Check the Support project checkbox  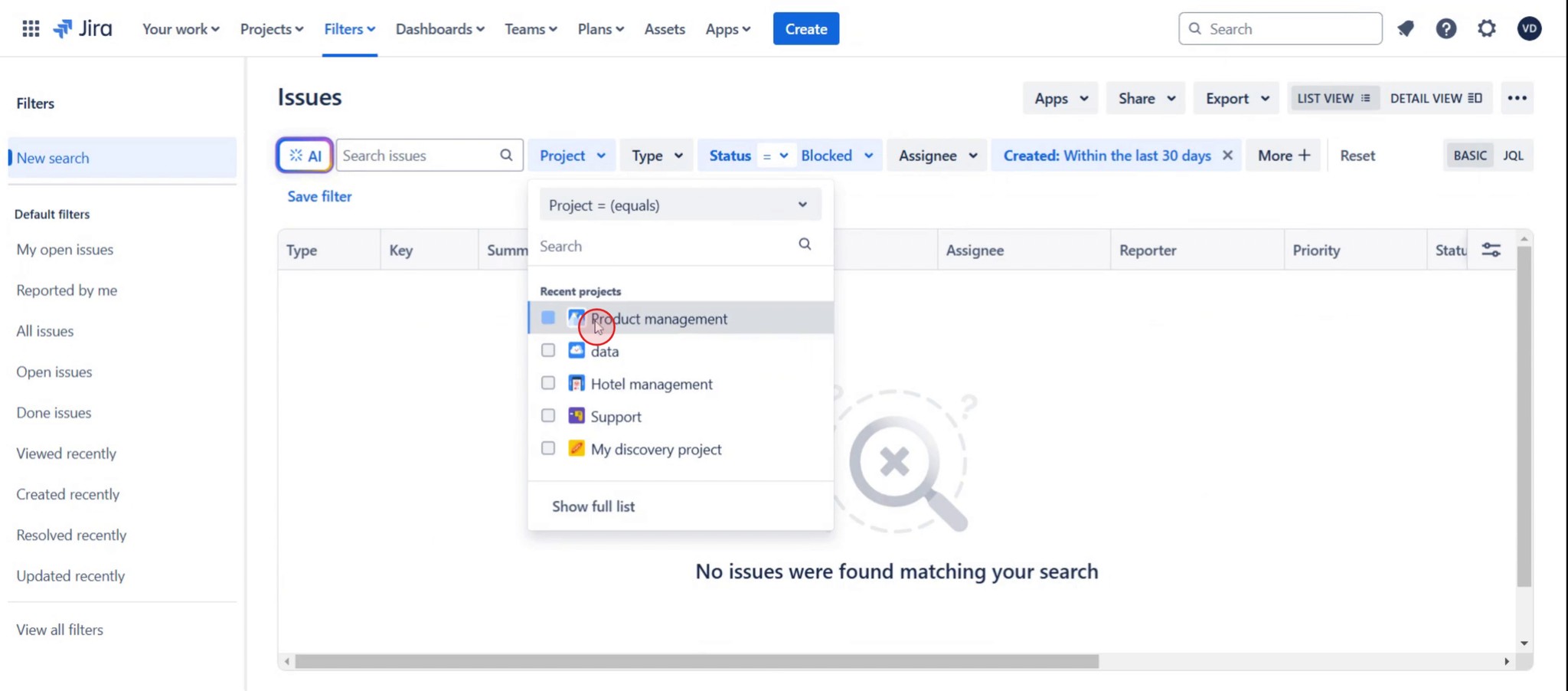pos(547,415)
